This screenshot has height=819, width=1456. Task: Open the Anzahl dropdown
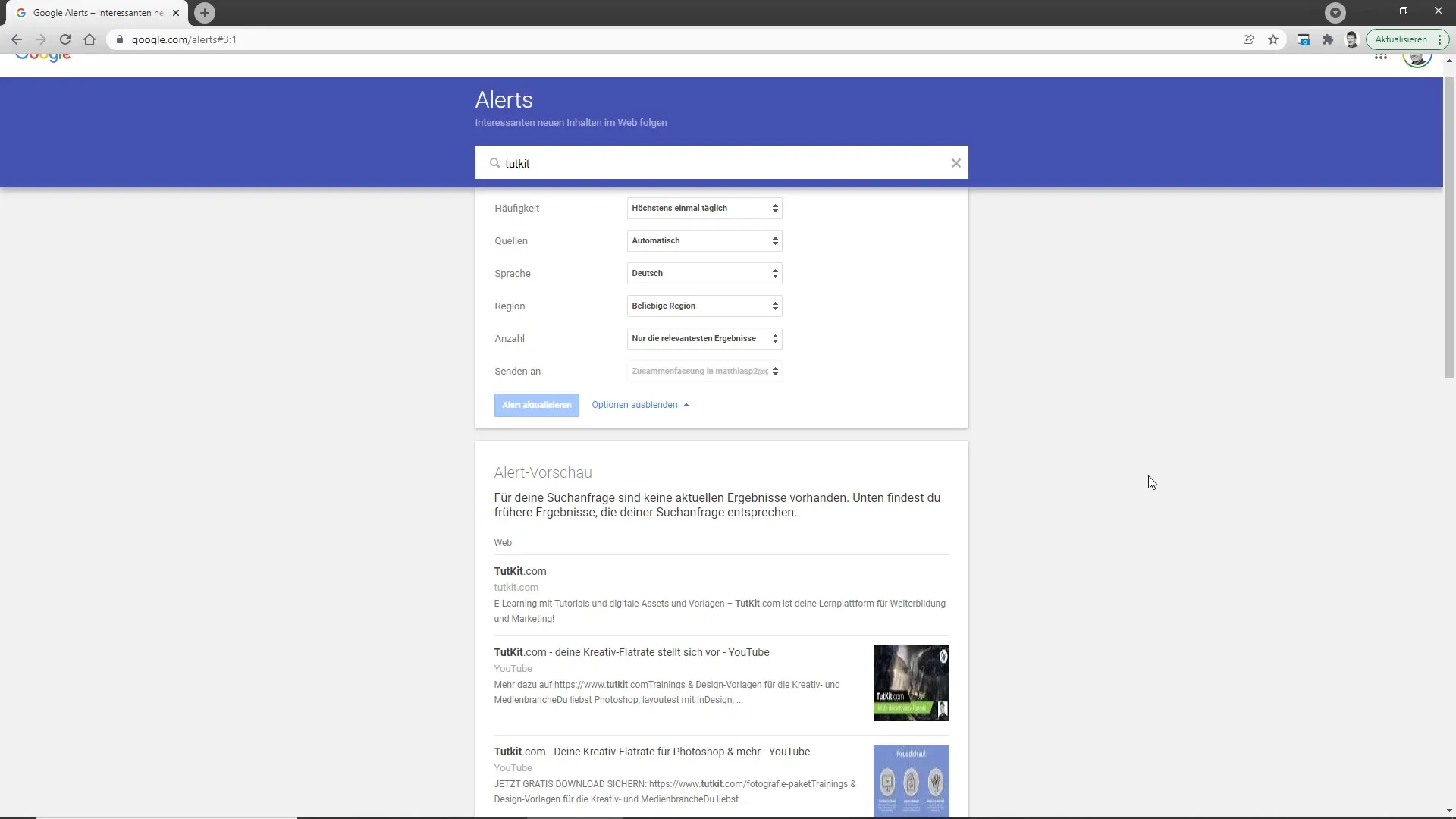(x=704, y=338)
